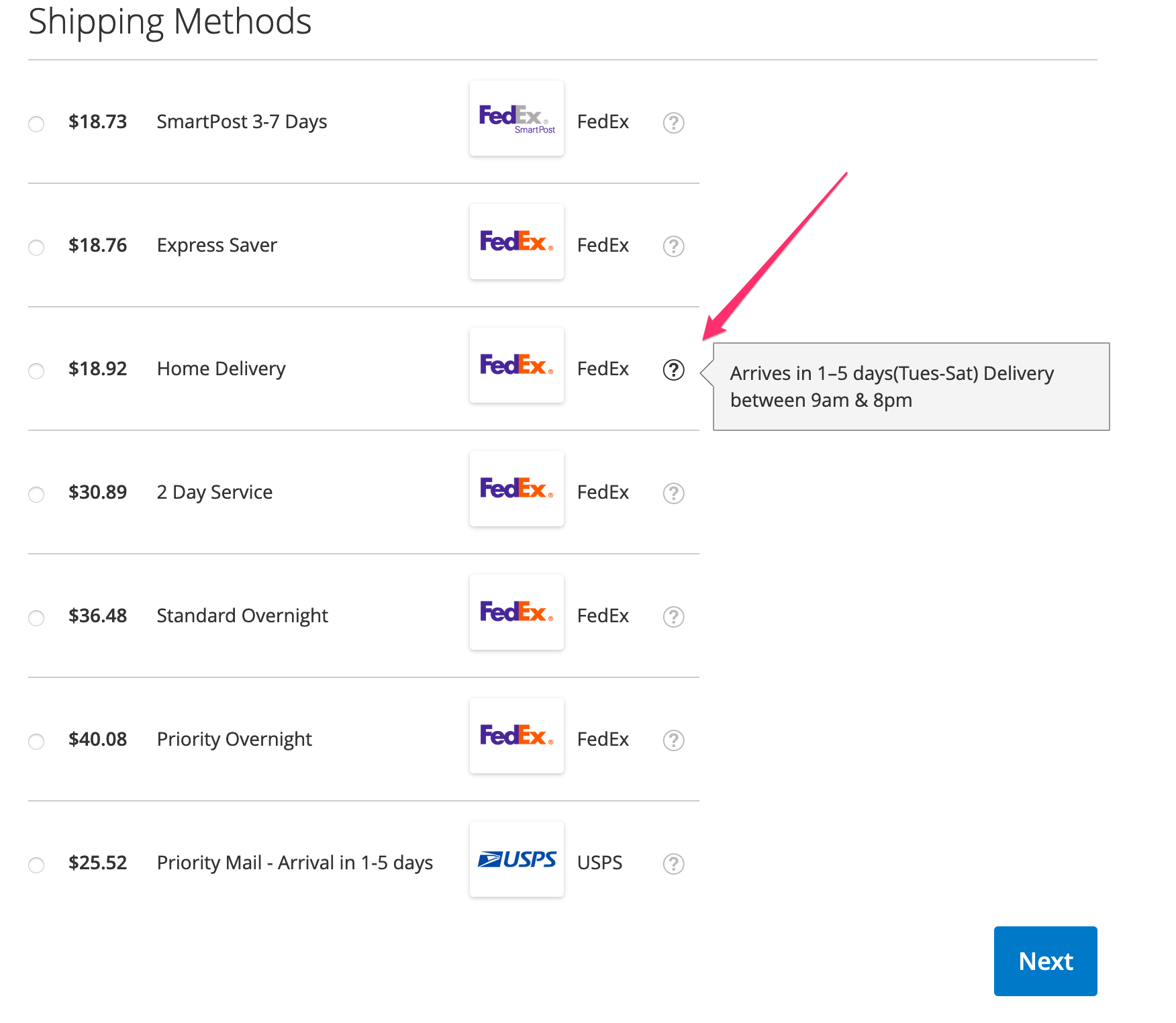The height and width of the screenshot is (1023, 1176).
Task: Select the Express Saver radio button
Action: point(36,248)
